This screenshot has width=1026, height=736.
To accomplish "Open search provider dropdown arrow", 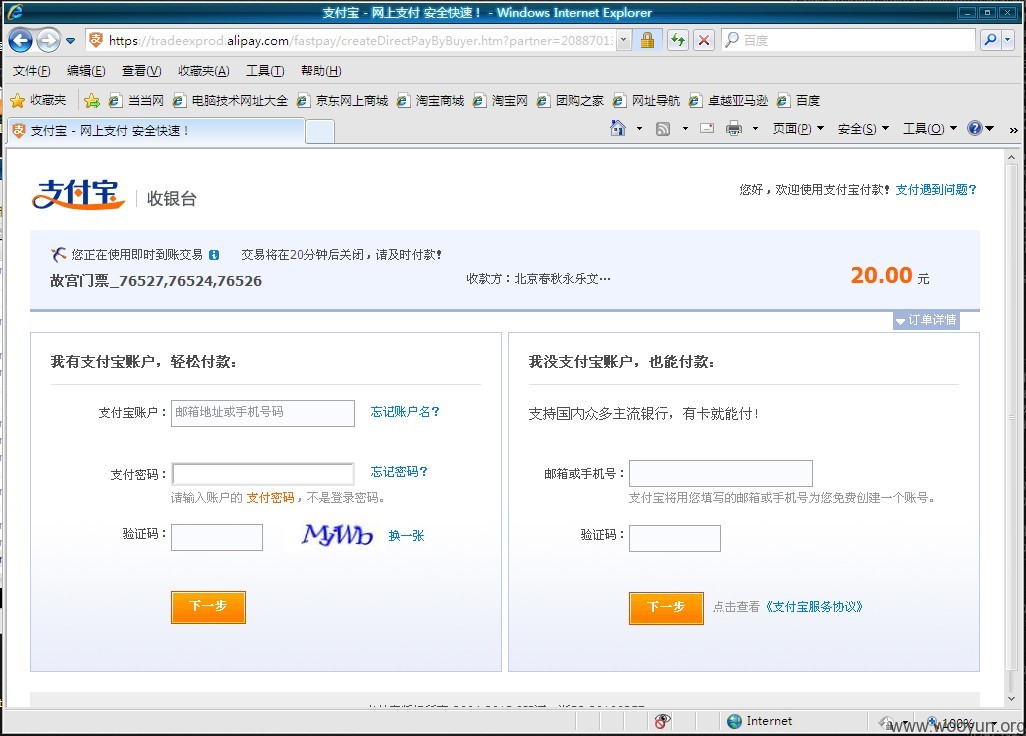I will coord(1008,41).
